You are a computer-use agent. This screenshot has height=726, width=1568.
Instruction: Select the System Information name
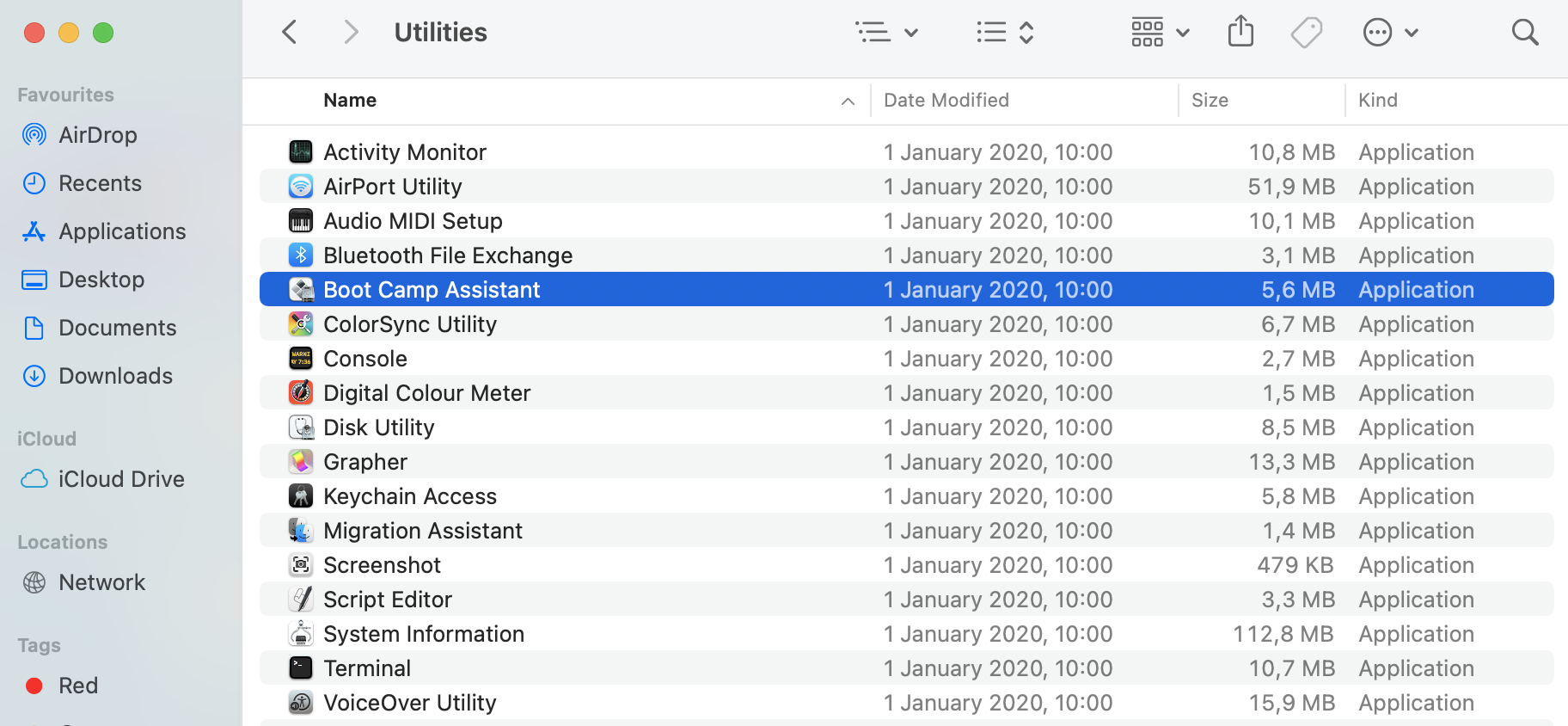(x=424, y=634)
